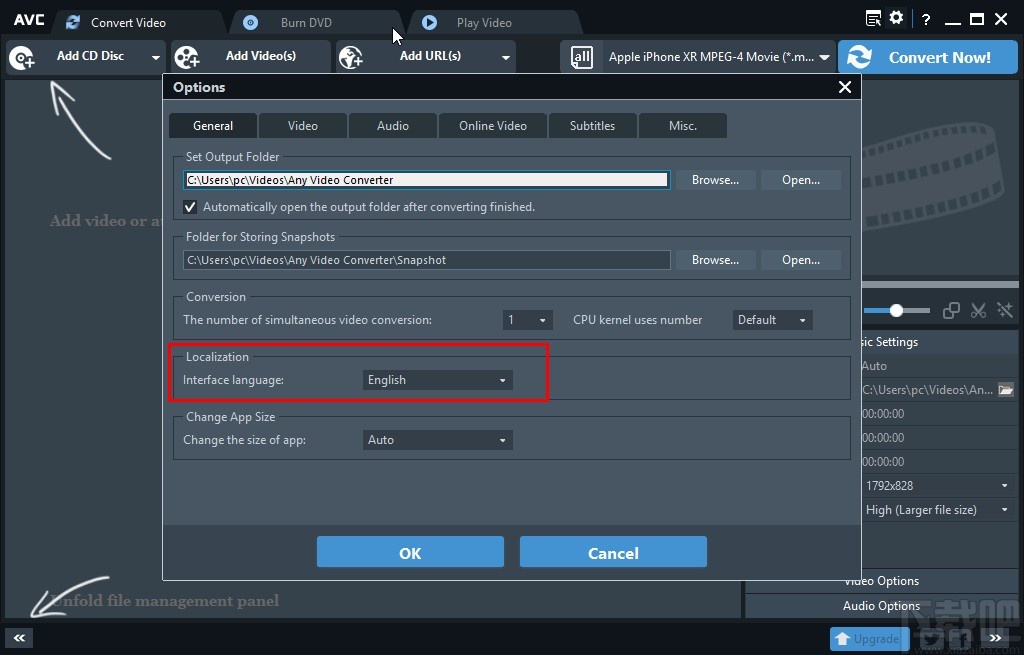Select the Burn DVD tab

pyautogui.click(x=306, y=22)
